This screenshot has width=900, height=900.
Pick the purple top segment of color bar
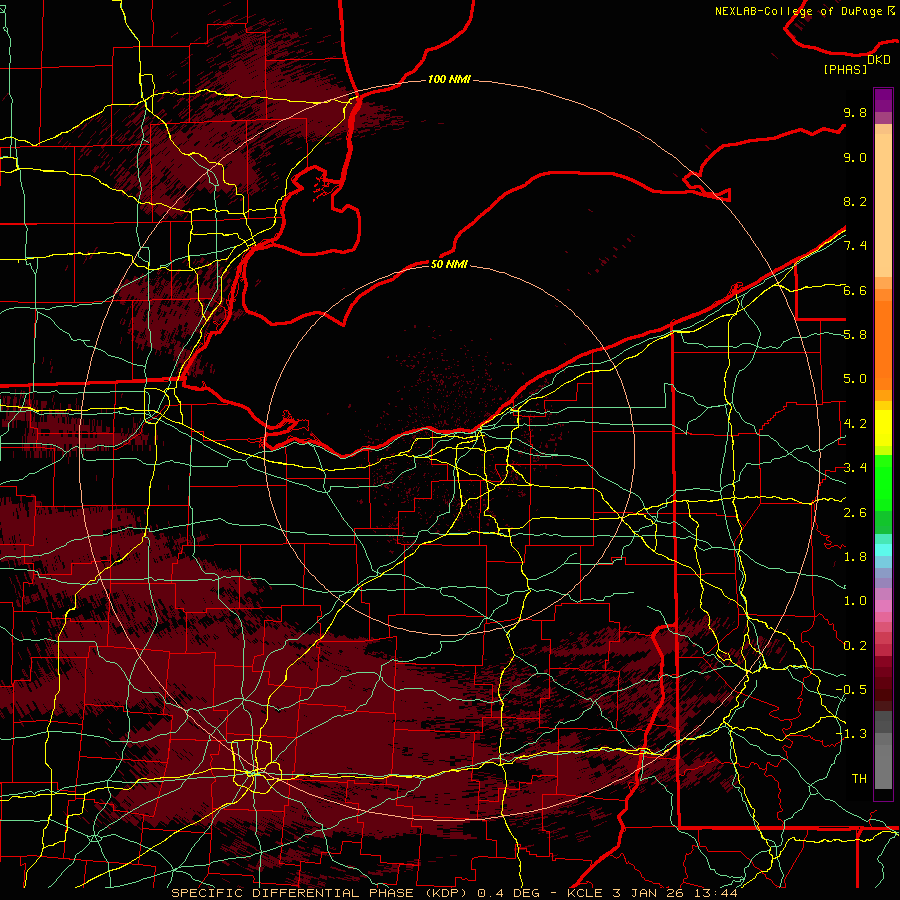tap(883, 100)
